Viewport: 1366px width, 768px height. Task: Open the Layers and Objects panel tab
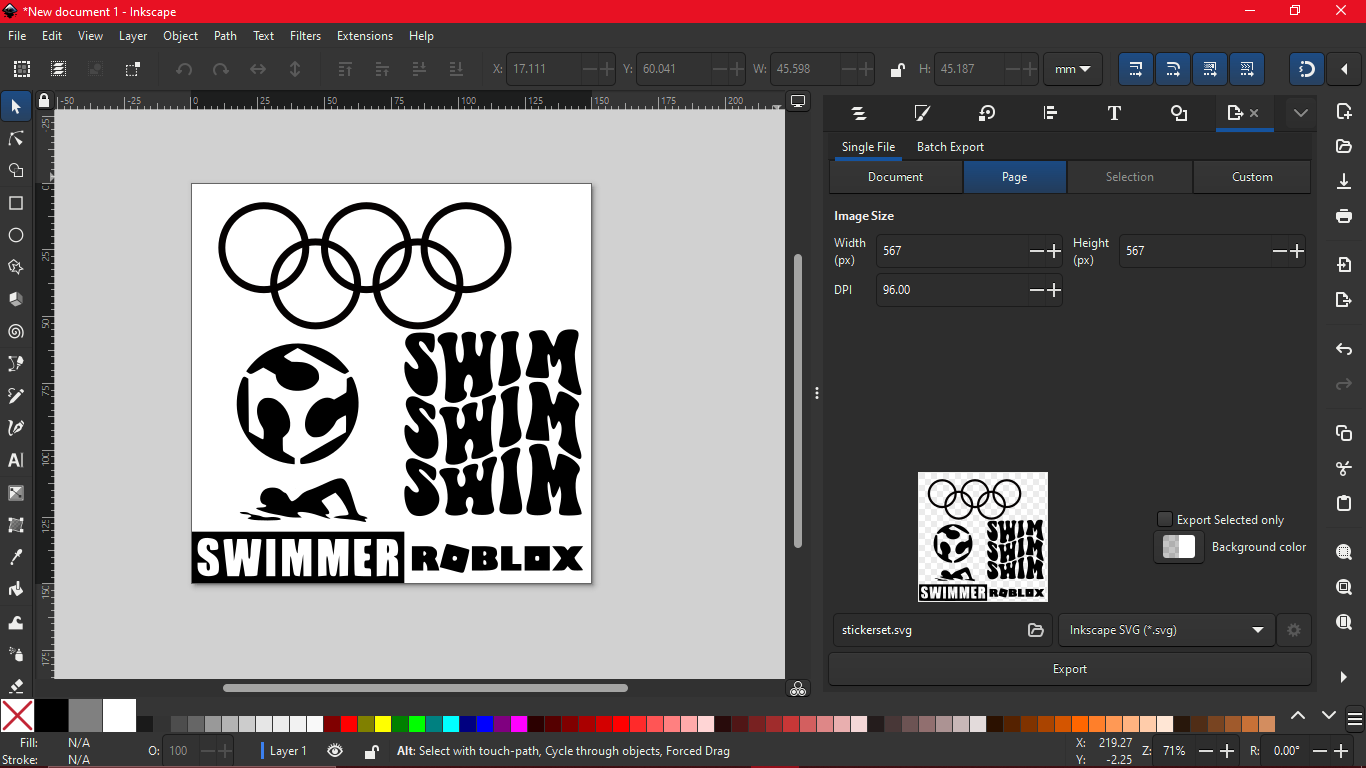[x=858, y=113]
